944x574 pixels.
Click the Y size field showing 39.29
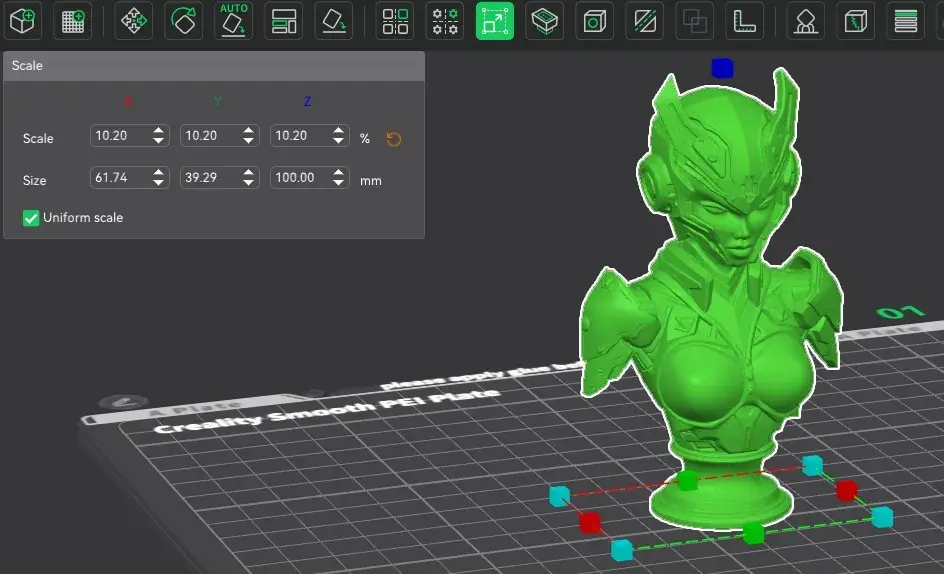coord(220,178)
